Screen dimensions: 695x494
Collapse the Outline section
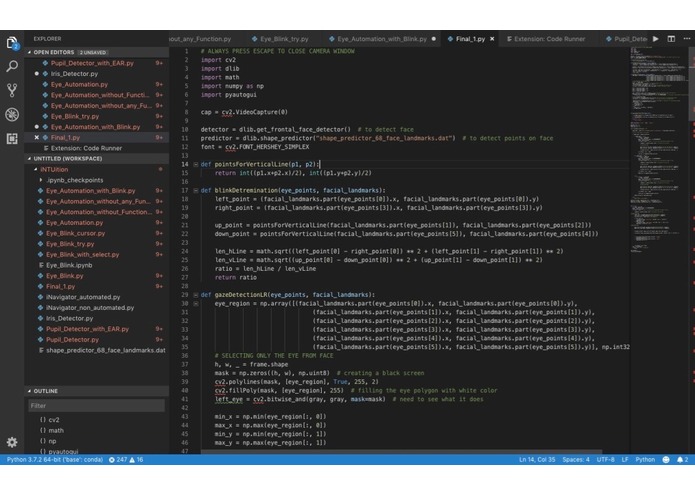96,391
